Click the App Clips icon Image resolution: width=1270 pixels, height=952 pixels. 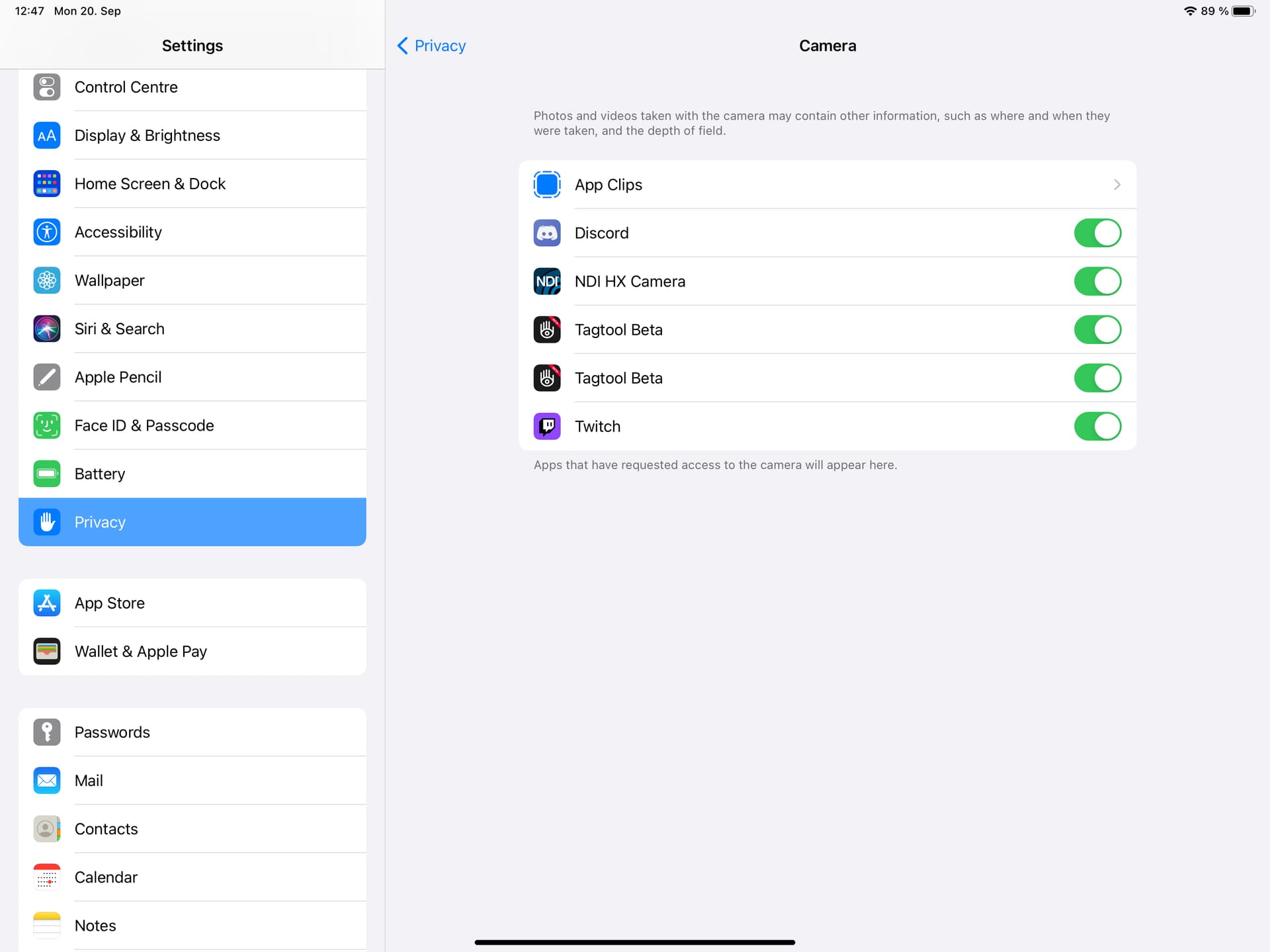pyautogui.click(x=546, y=185)
